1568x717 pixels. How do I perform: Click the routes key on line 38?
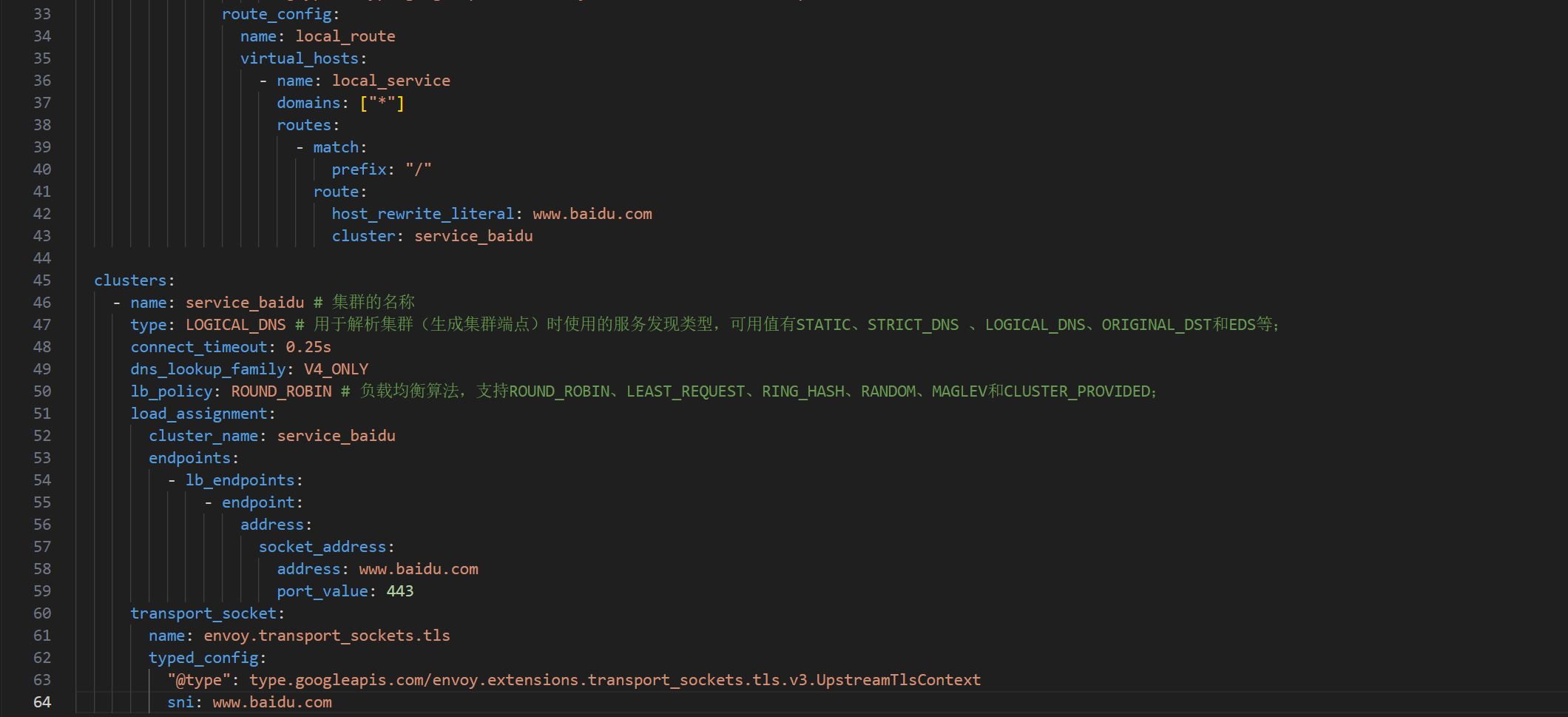click(x=304, y=125)
